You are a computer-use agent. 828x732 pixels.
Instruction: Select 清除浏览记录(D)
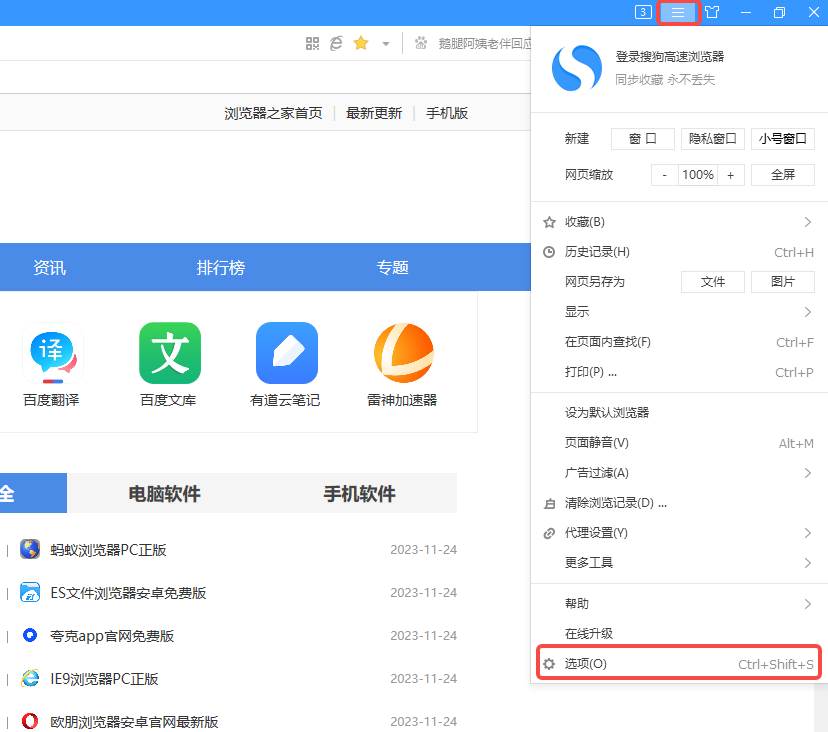[679, 503]
